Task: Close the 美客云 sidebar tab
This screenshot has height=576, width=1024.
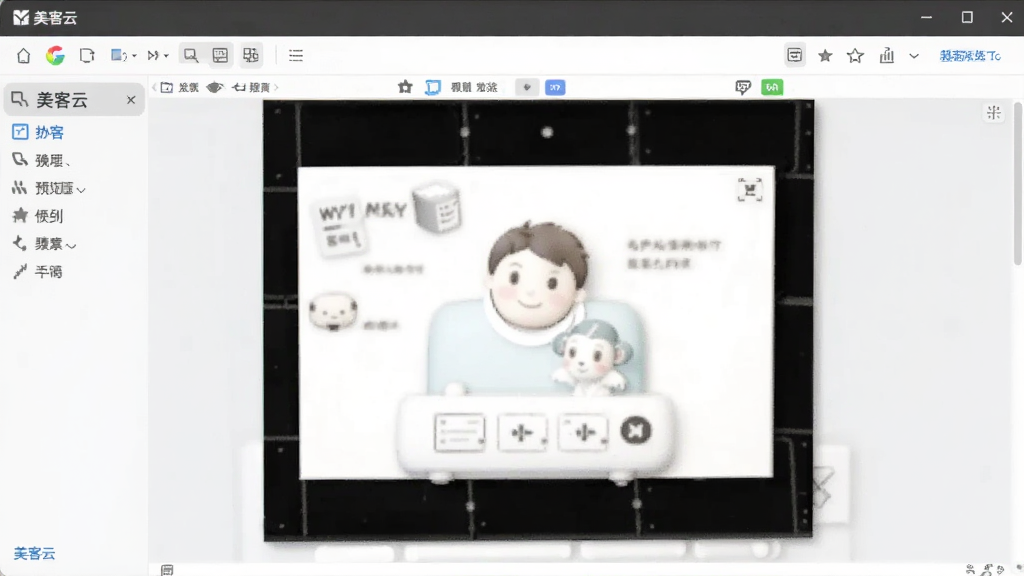Action: tap(131, 100)
